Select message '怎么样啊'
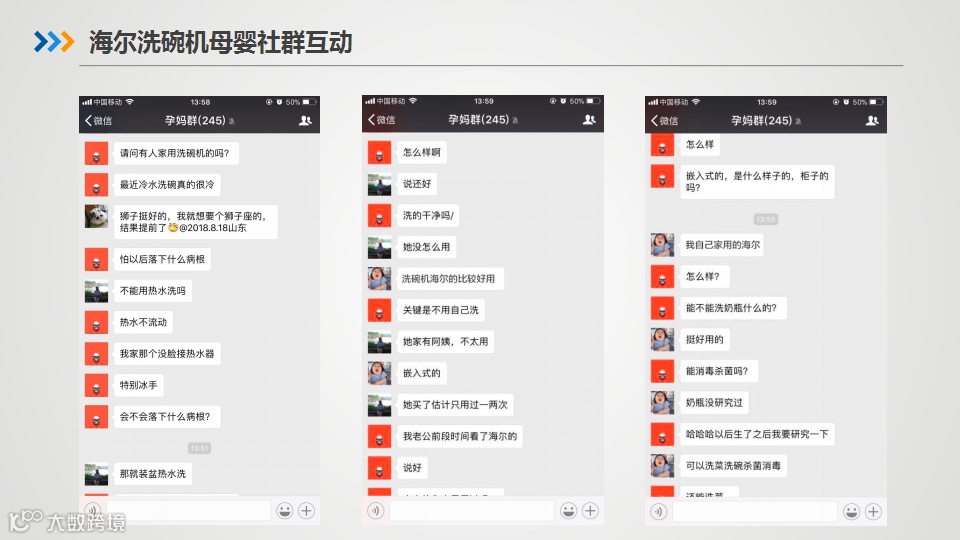 tap(422, 152)
